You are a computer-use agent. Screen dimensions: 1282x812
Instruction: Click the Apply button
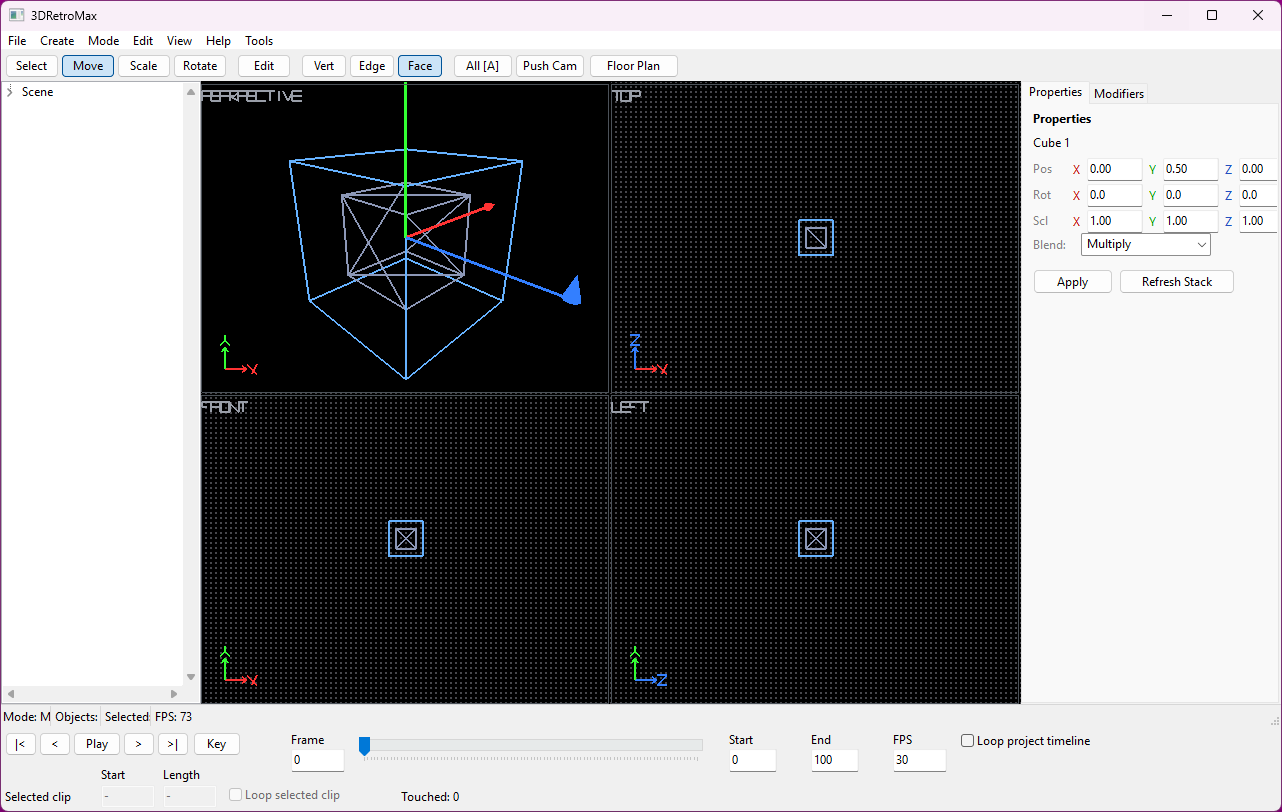coord(1073,282)
